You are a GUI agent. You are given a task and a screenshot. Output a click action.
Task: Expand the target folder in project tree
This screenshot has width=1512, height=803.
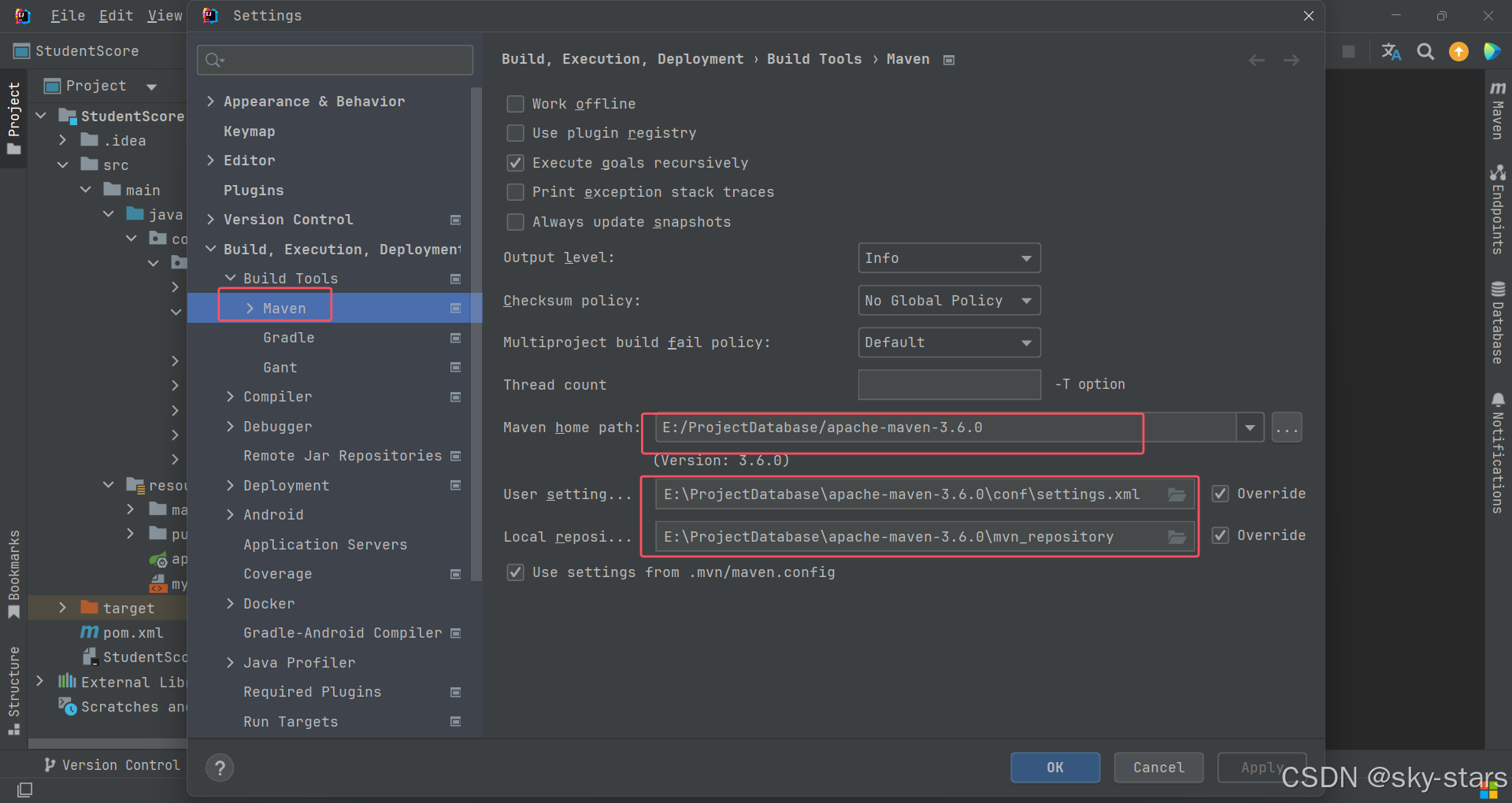pos(62,608)
